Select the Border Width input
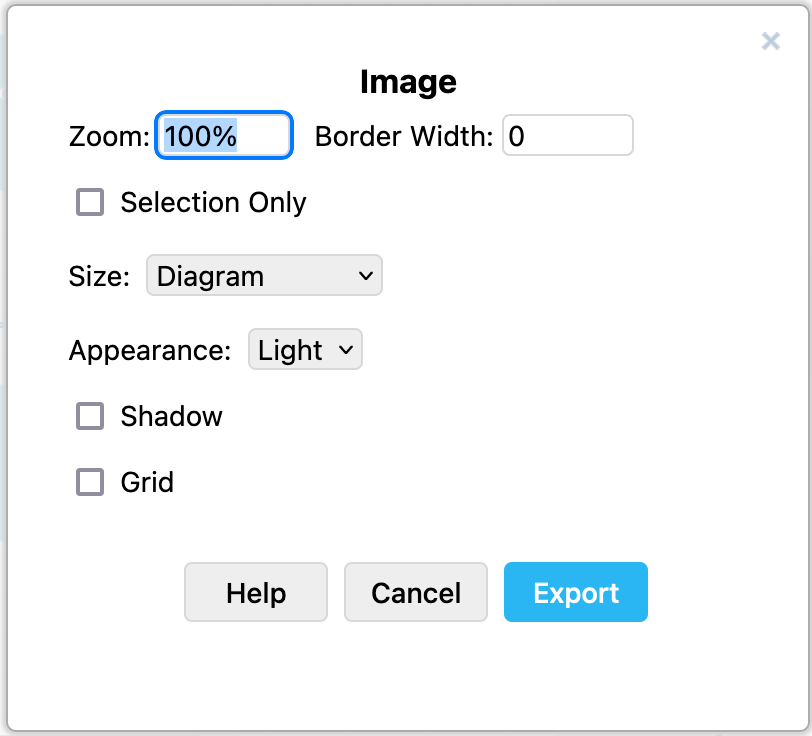The image size is (812, 736). (x=568, y=135)
